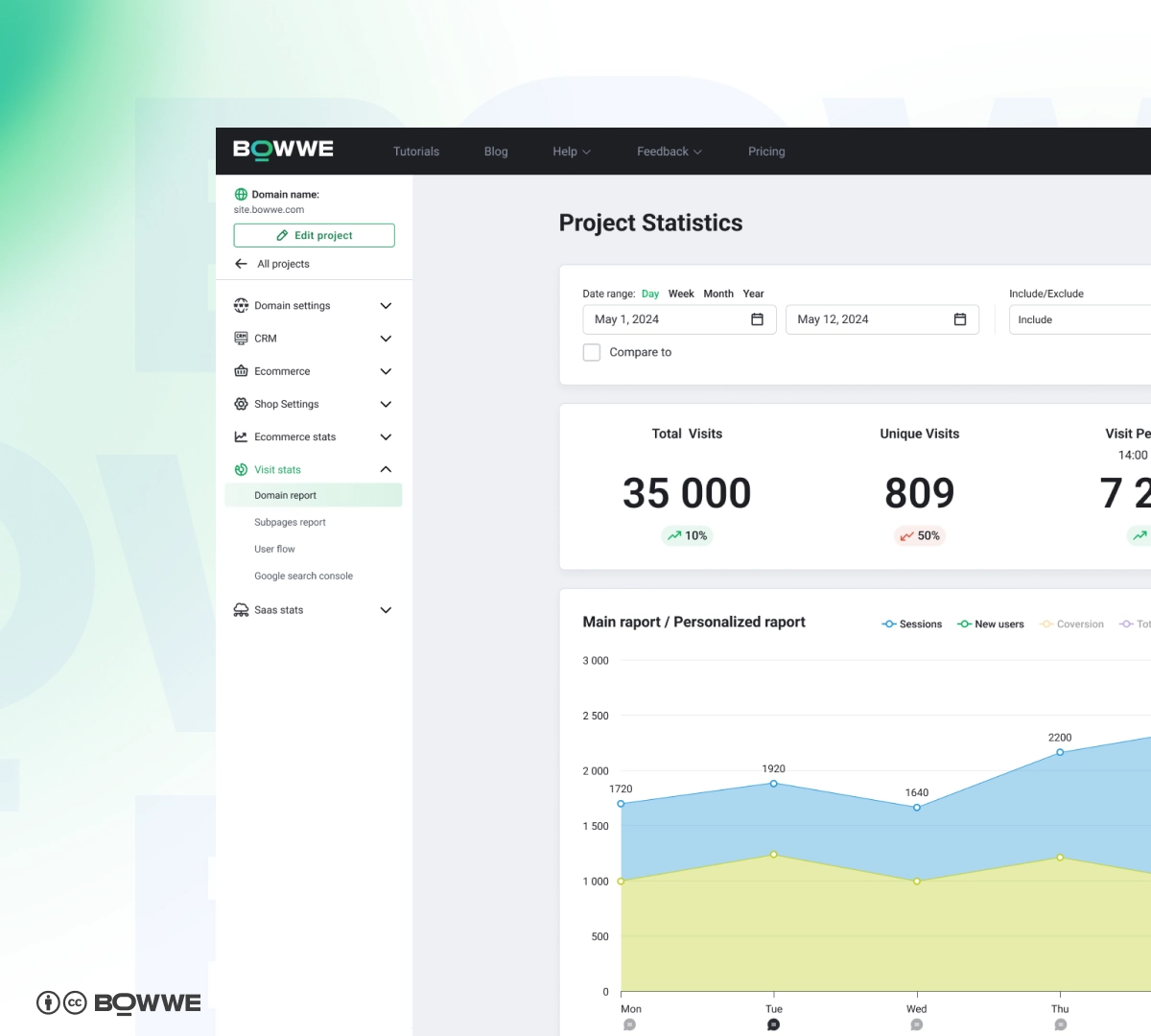This screenshot has height=1036, width=1151.
Task: Click the 10% upward trend badge
Action: (x=687, y=535)
